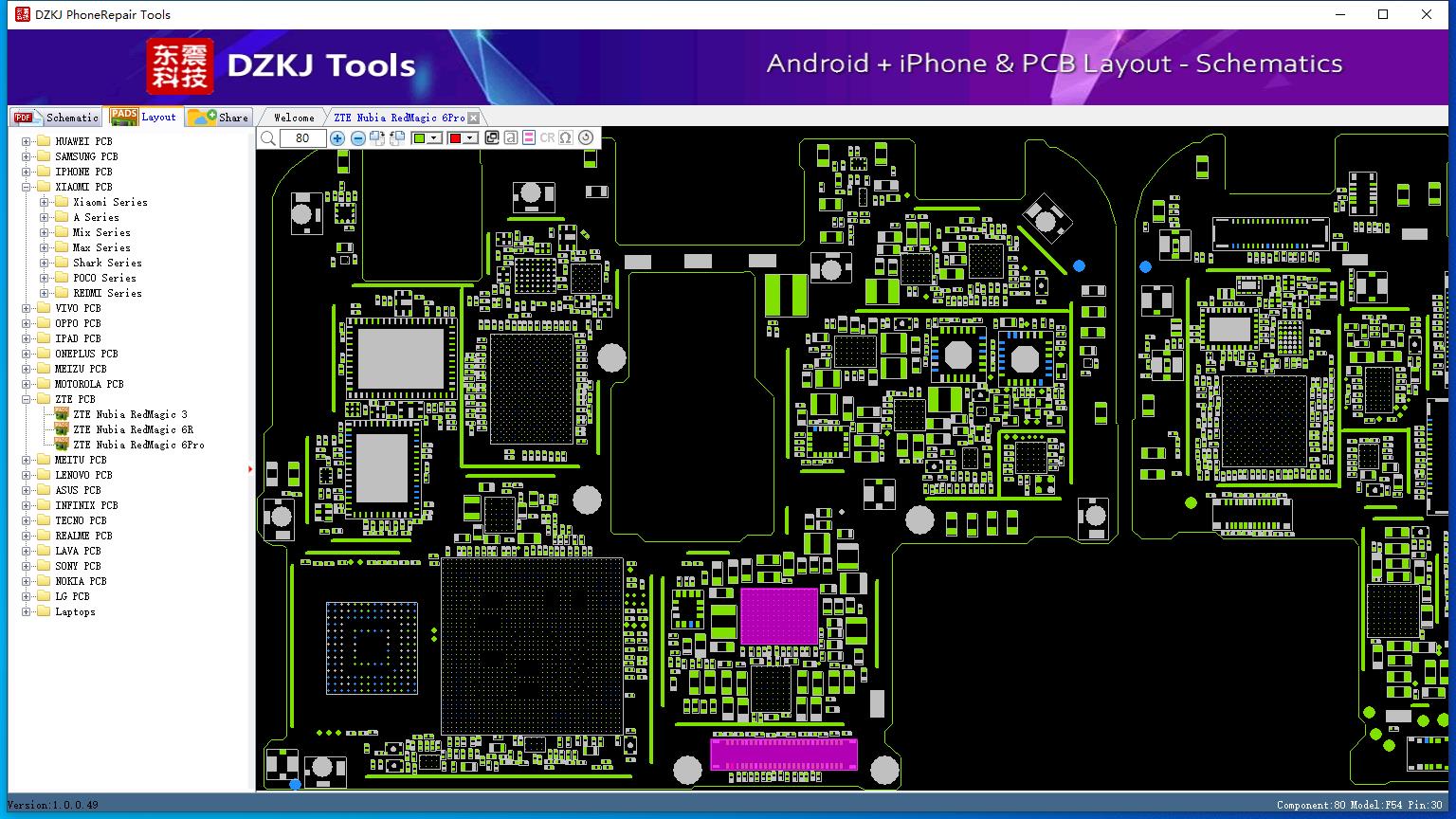Click the 'Version:1.0.0.49' status text
This screenshot has width=1456, height=819.
tap(52, 805)
